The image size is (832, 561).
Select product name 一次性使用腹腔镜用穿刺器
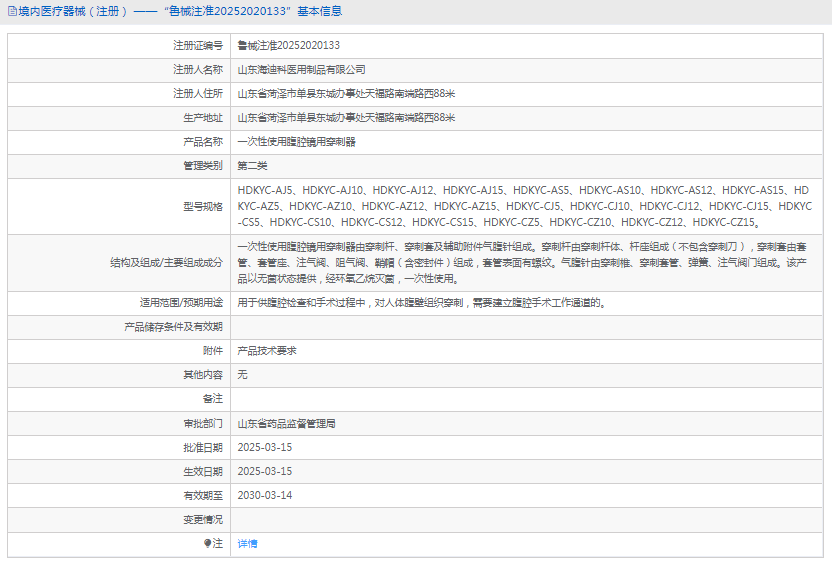[x=297, y=142]
